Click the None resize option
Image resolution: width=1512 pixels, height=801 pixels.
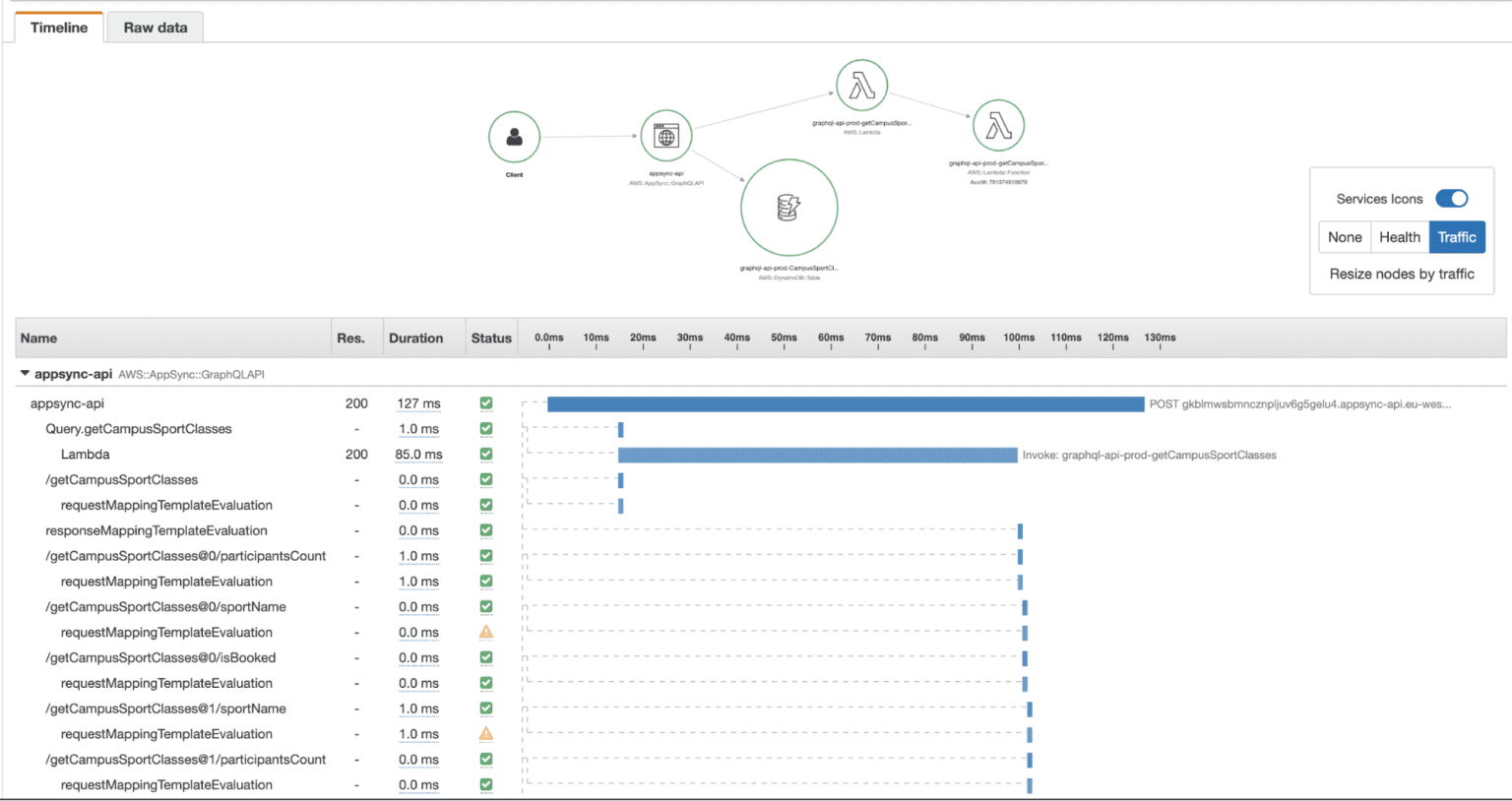click(x=1345, y=237)
